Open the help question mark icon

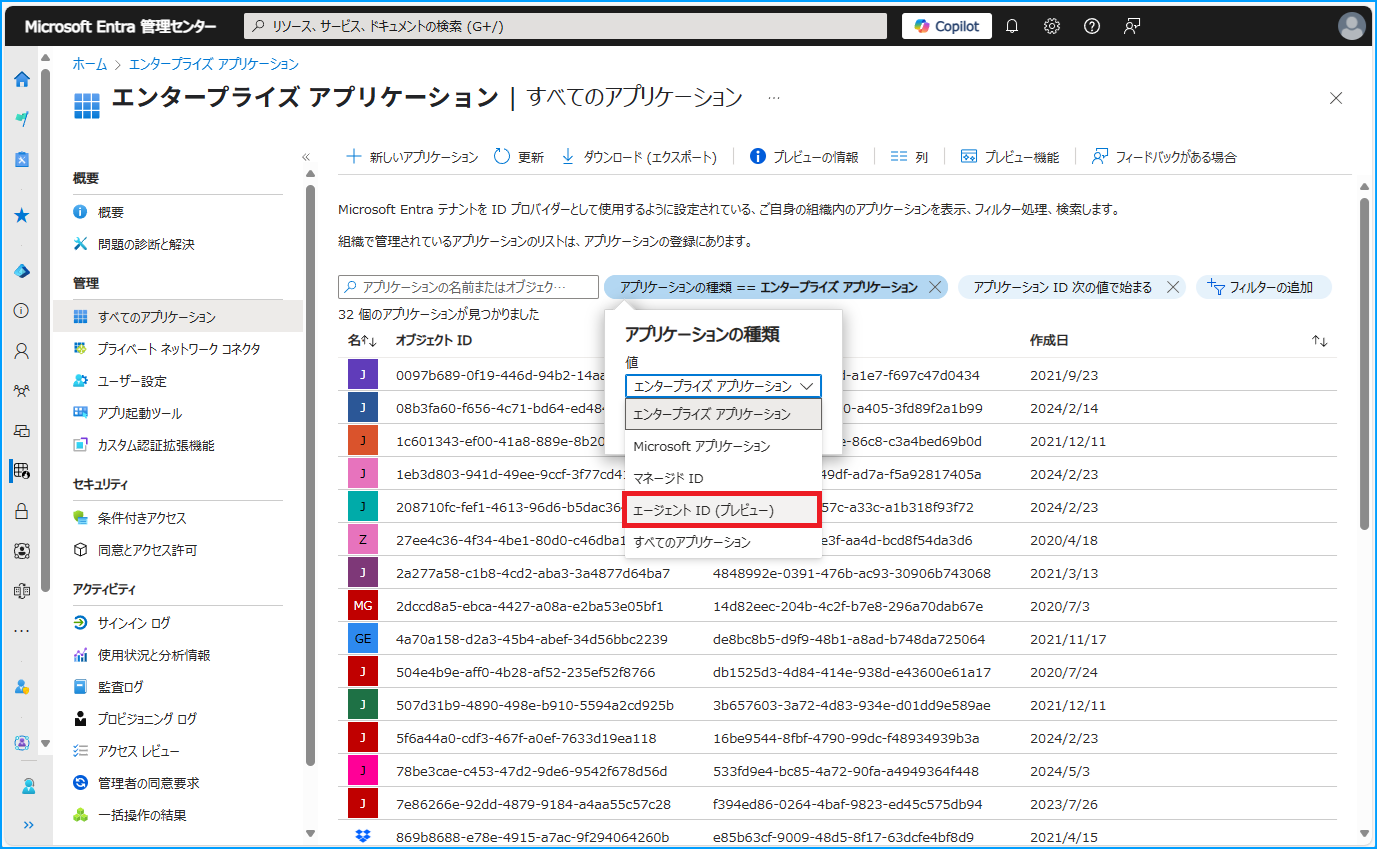(1092, 26)
